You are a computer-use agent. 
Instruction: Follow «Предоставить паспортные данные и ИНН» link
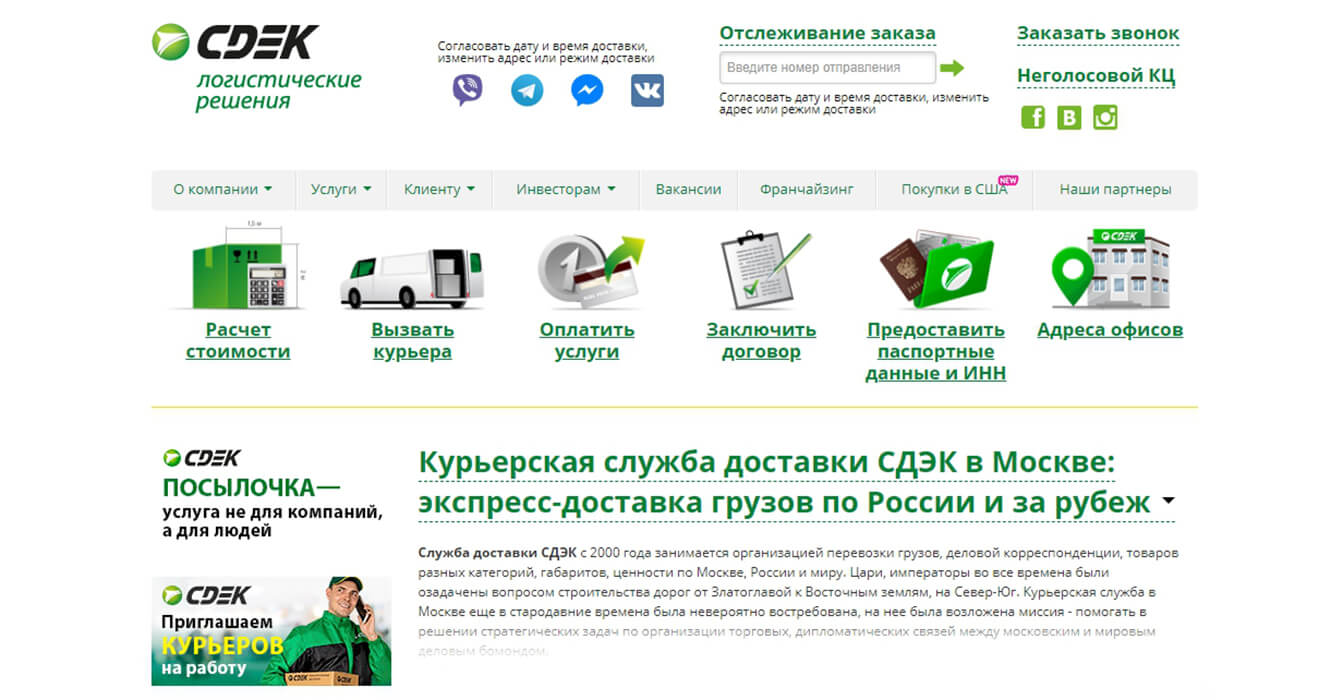pyautogui.click(x=936, y=351)
